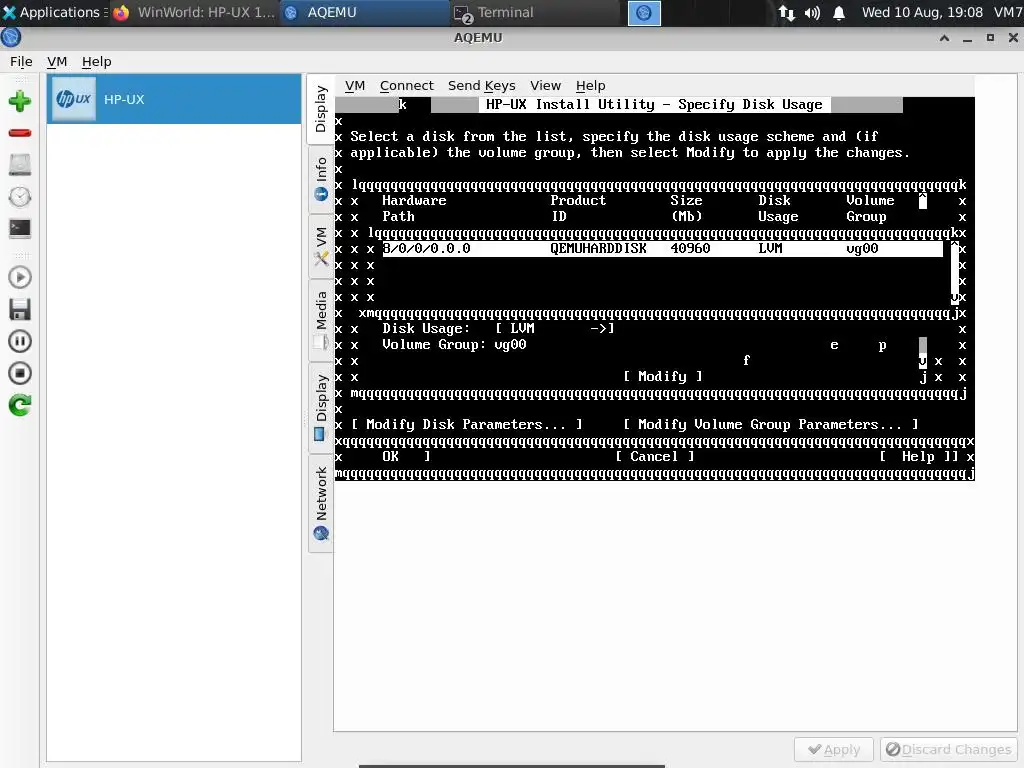The width and height of the screenshot is (1024, 768).
Task: Open the Help menu above the emulator display
Action: click(x=590, y=86)
